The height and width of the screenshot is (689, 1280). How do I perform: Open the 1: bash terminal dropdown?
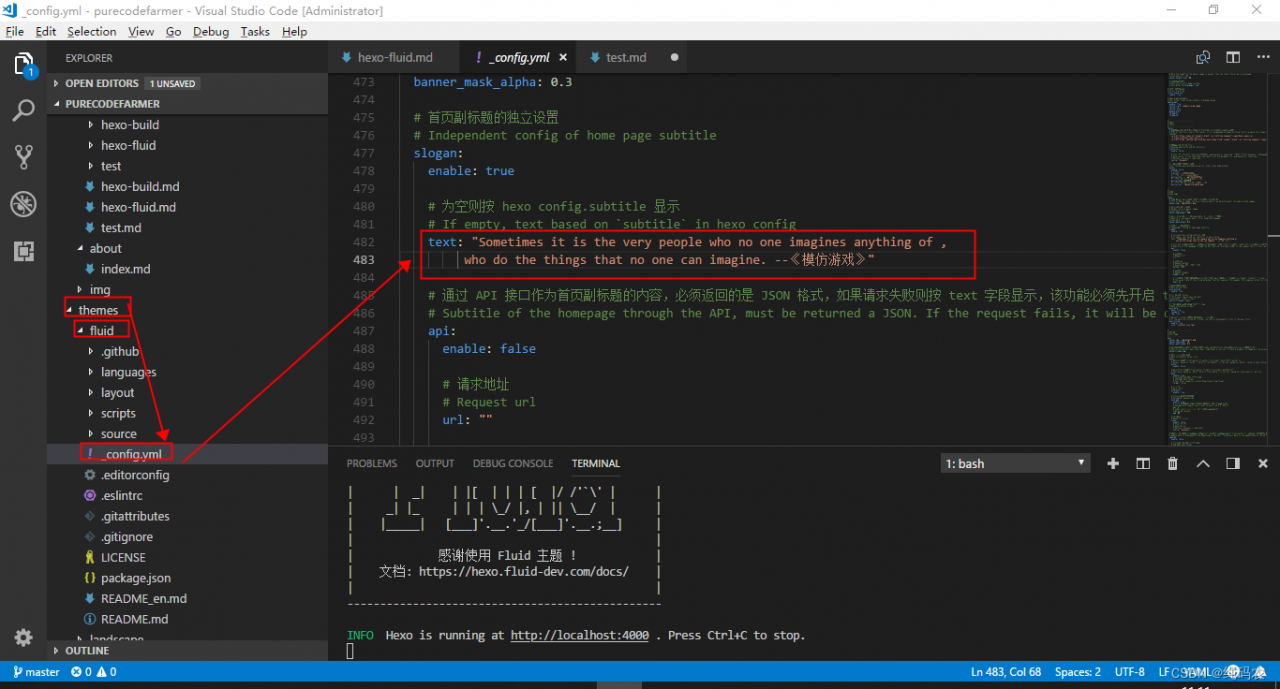[x=1016, y=463]
